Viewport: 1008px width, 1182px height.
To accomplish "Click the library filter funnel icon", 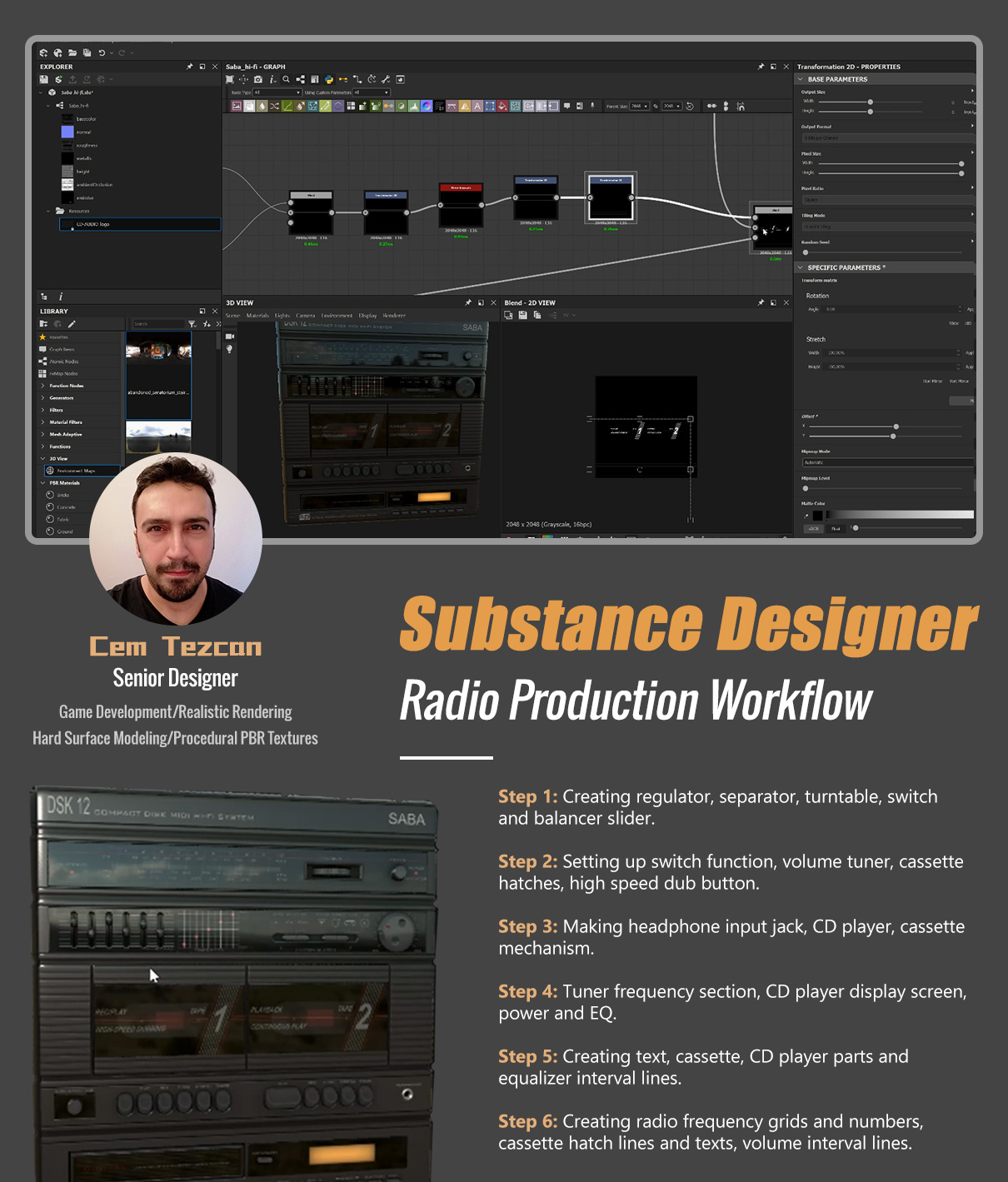I will tap(192, 323).
